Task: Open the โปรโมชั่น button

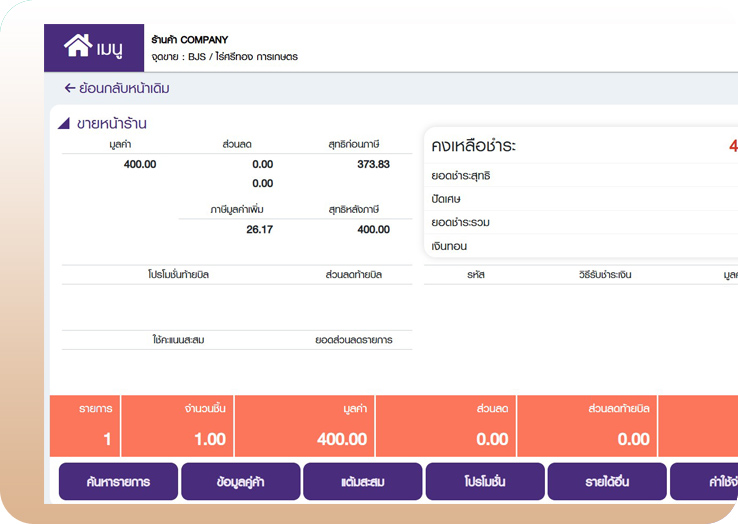Action: pos(485,482)
